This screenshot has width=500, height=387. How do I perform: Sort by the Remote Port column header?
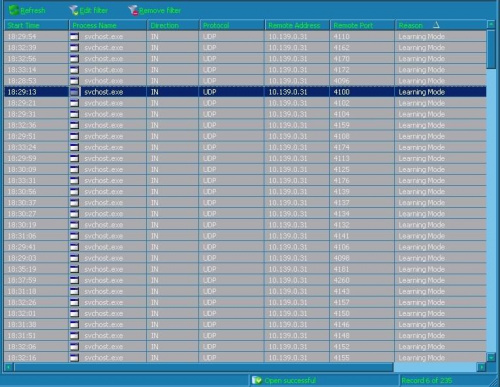point(362,25)
